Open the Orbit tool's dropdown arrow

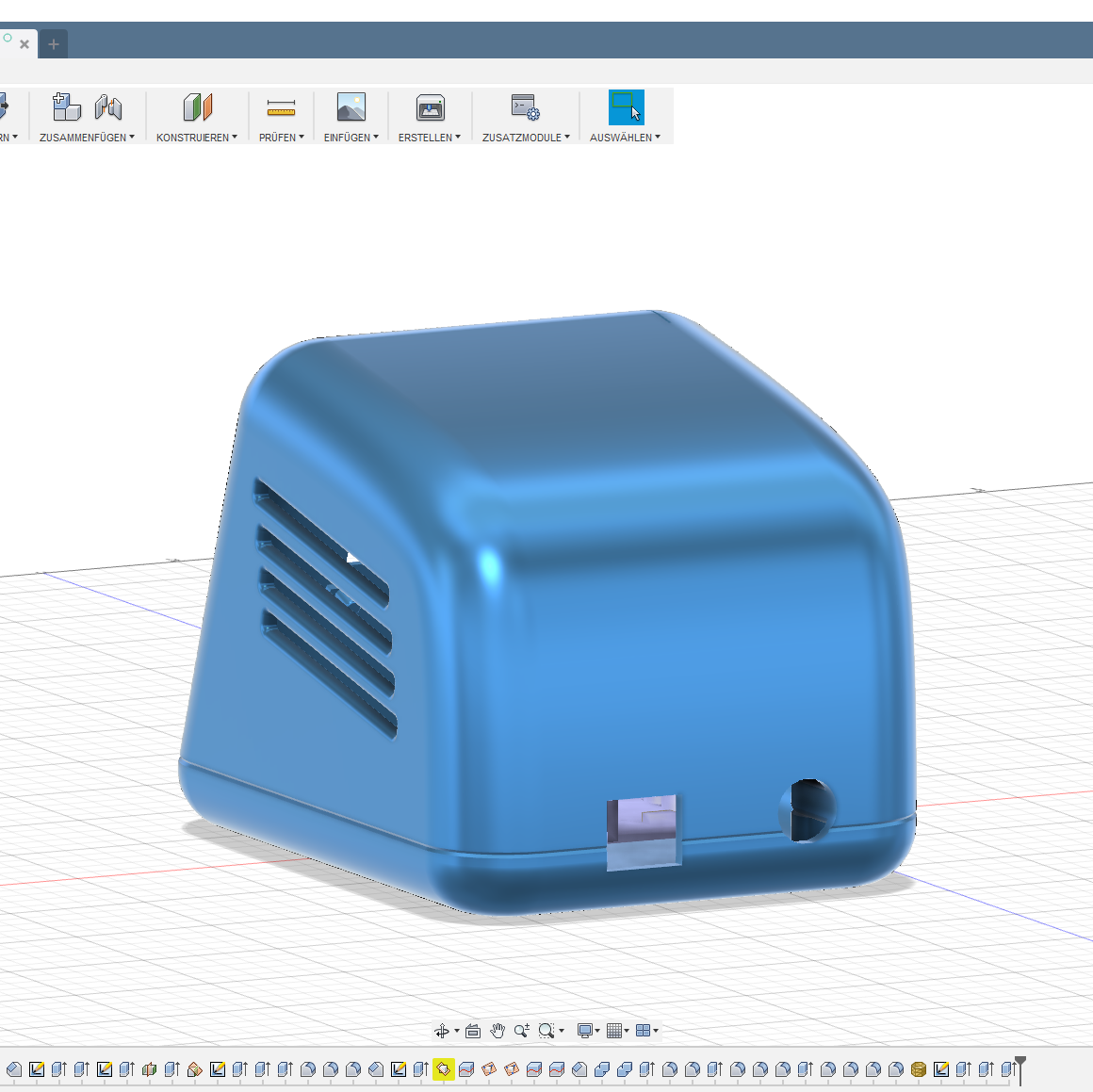click(x=455, y=1030)
